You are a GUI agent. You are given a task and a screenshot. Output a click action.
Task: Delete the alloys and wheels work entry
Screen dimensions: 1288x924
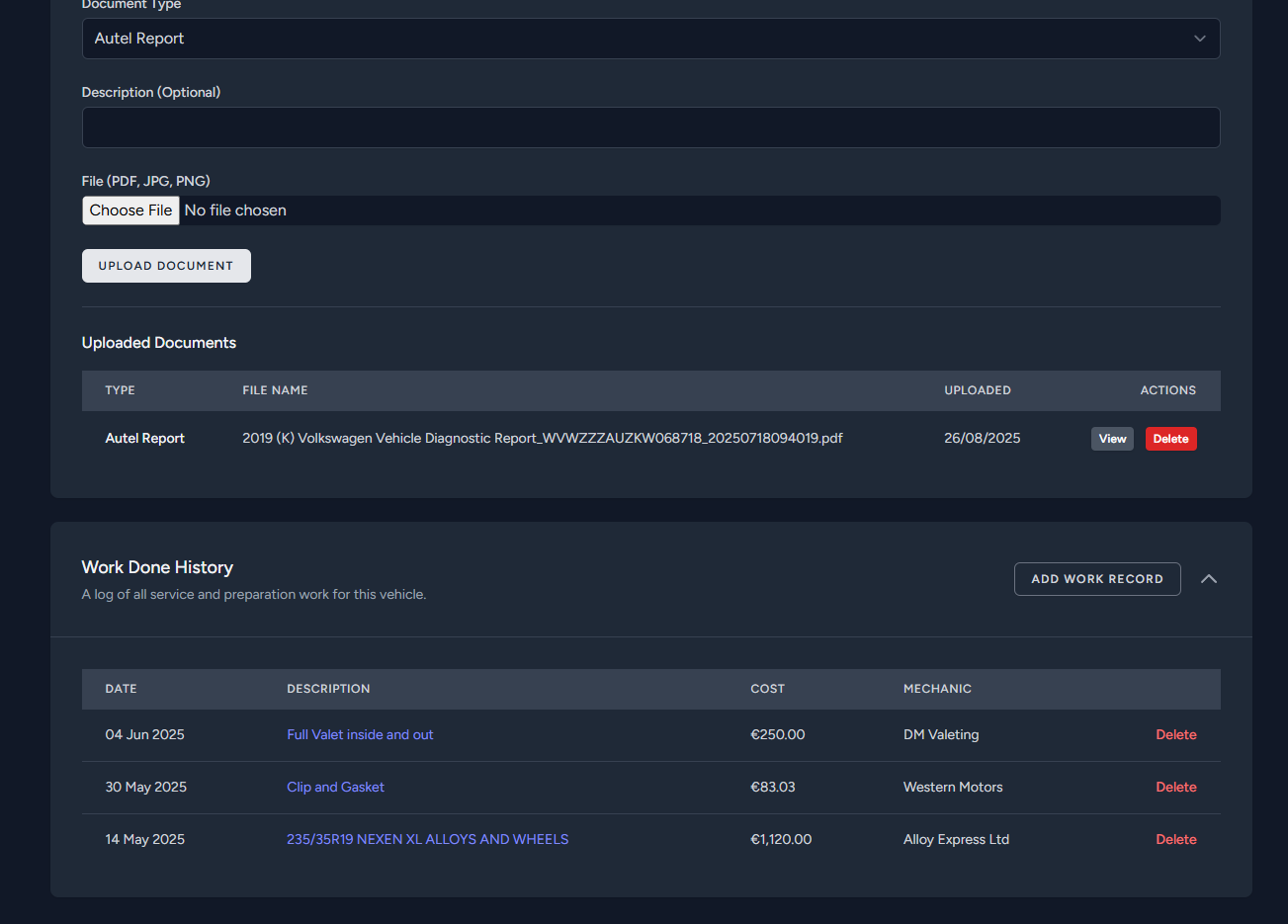[x=1175, y=839]
